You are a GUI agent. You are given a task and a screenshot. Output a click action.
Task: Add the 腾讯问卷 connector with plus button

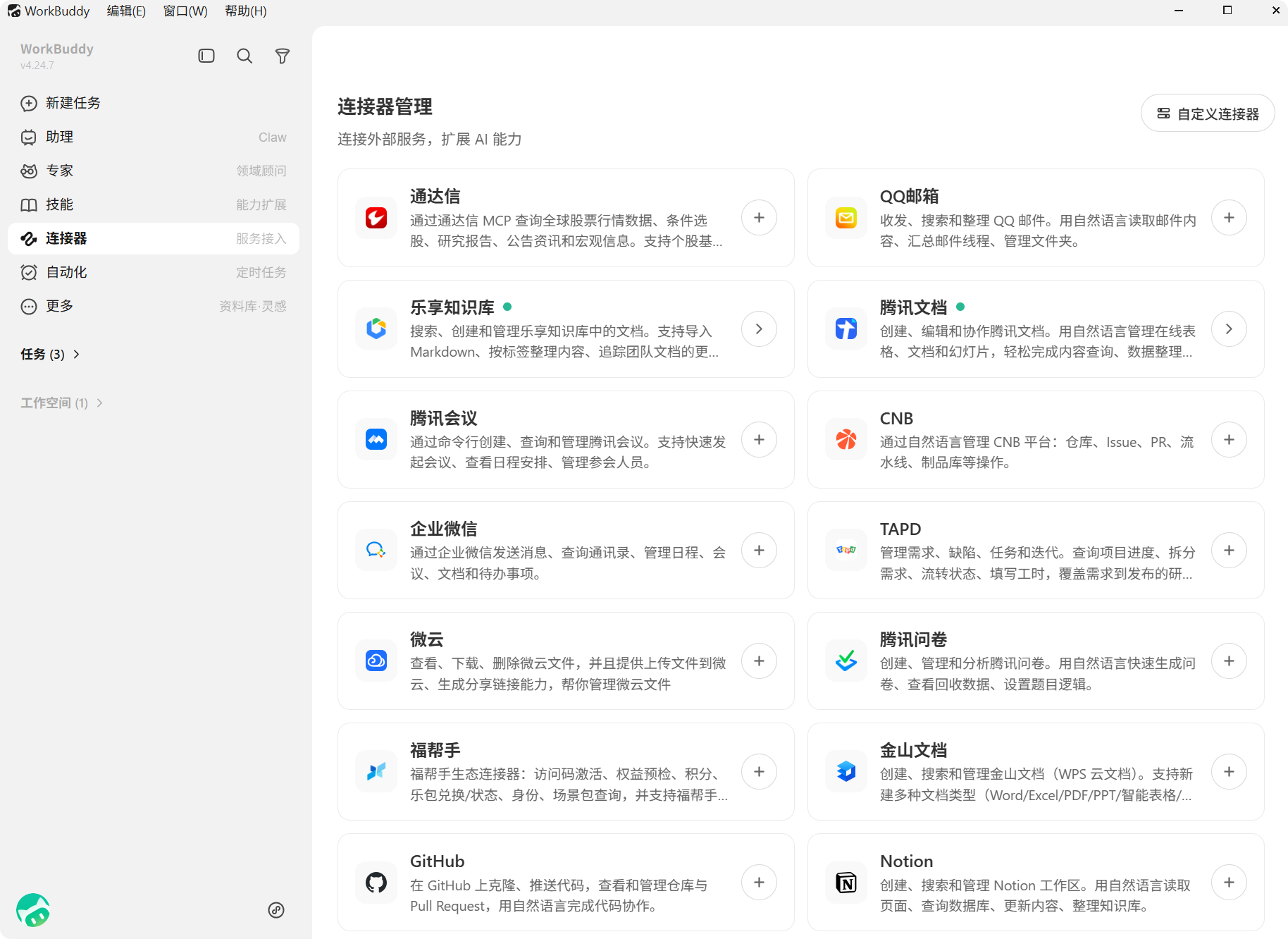point(1229,661)
